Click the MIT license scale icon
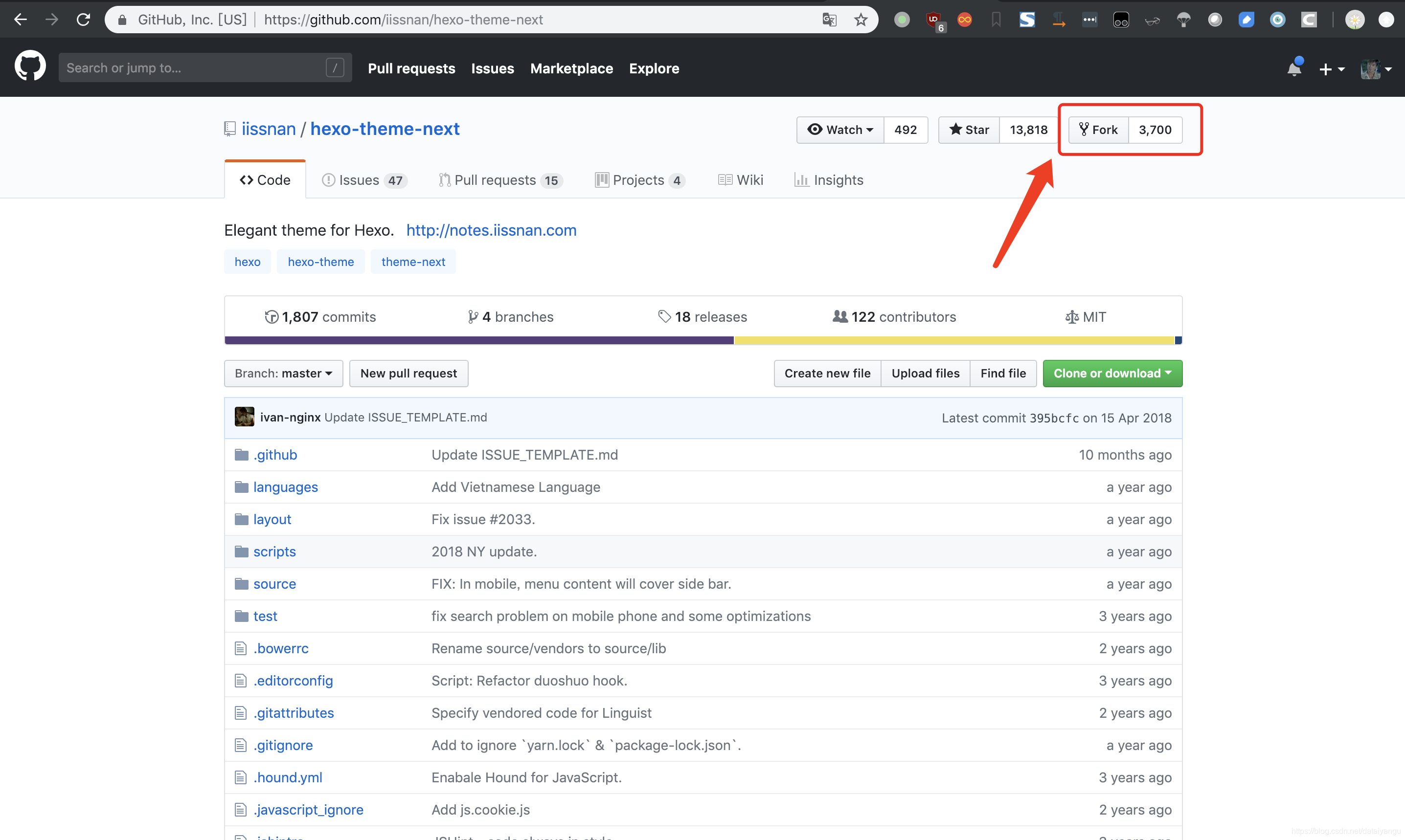 tap(1072, 317)
